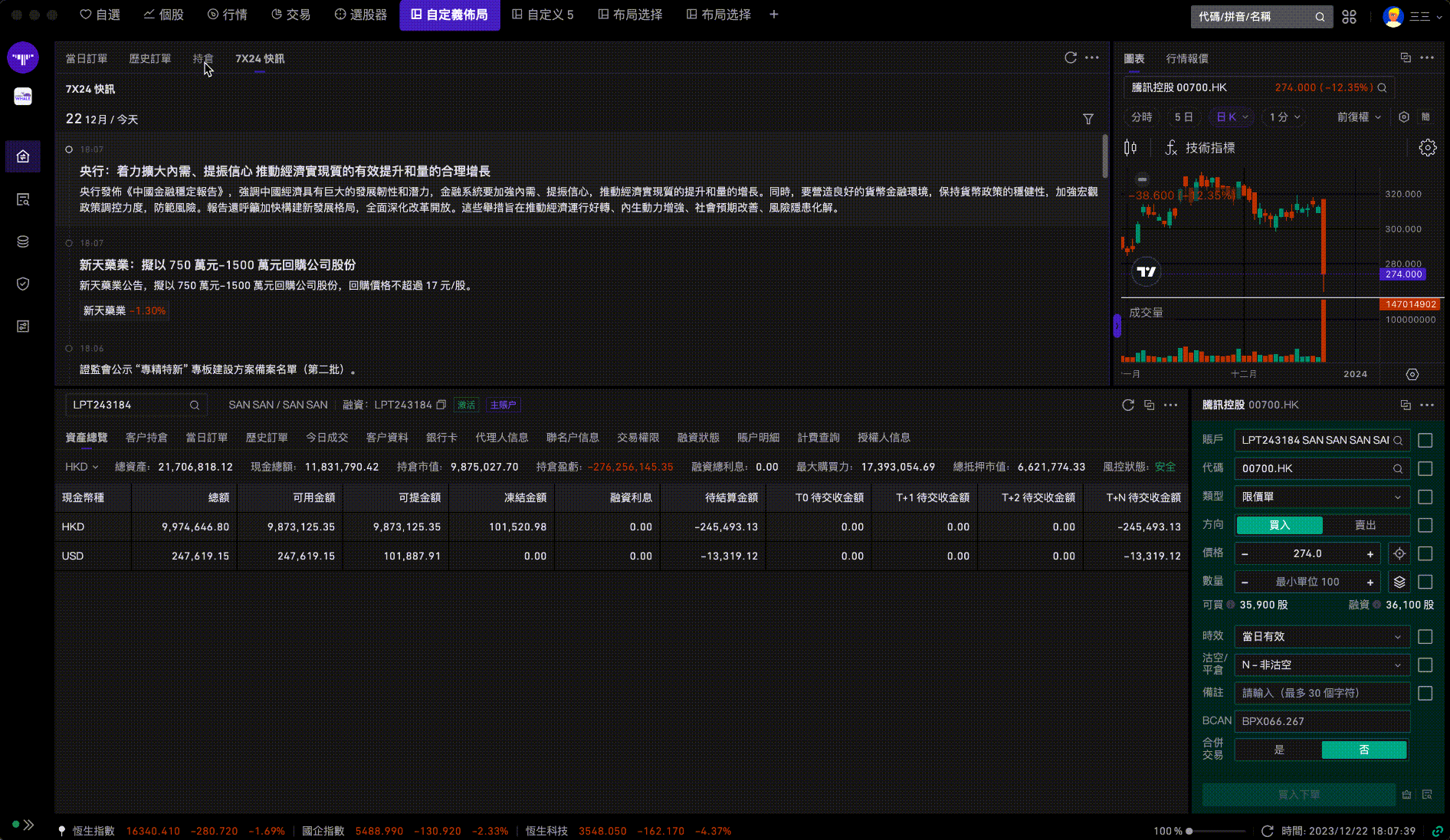Viewport: 1450px width, 840px height.
Task: Click the price locate target icon
Action: point(1399,553)
